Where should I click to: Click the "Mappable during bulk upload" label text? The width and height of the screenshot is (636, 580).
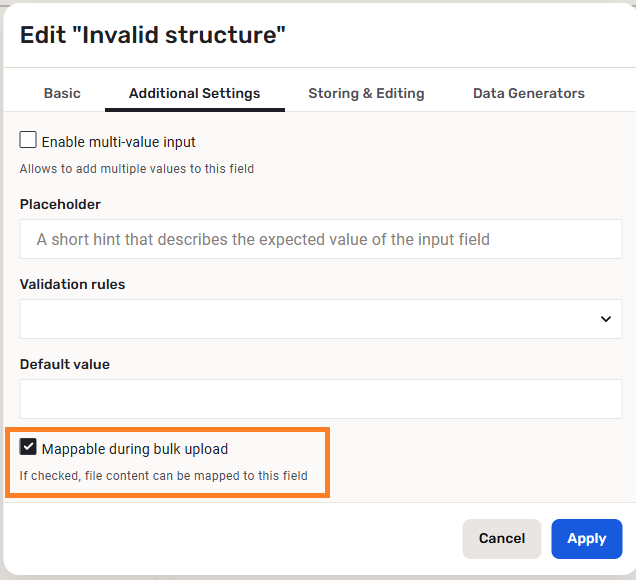(x=135, y=449)
